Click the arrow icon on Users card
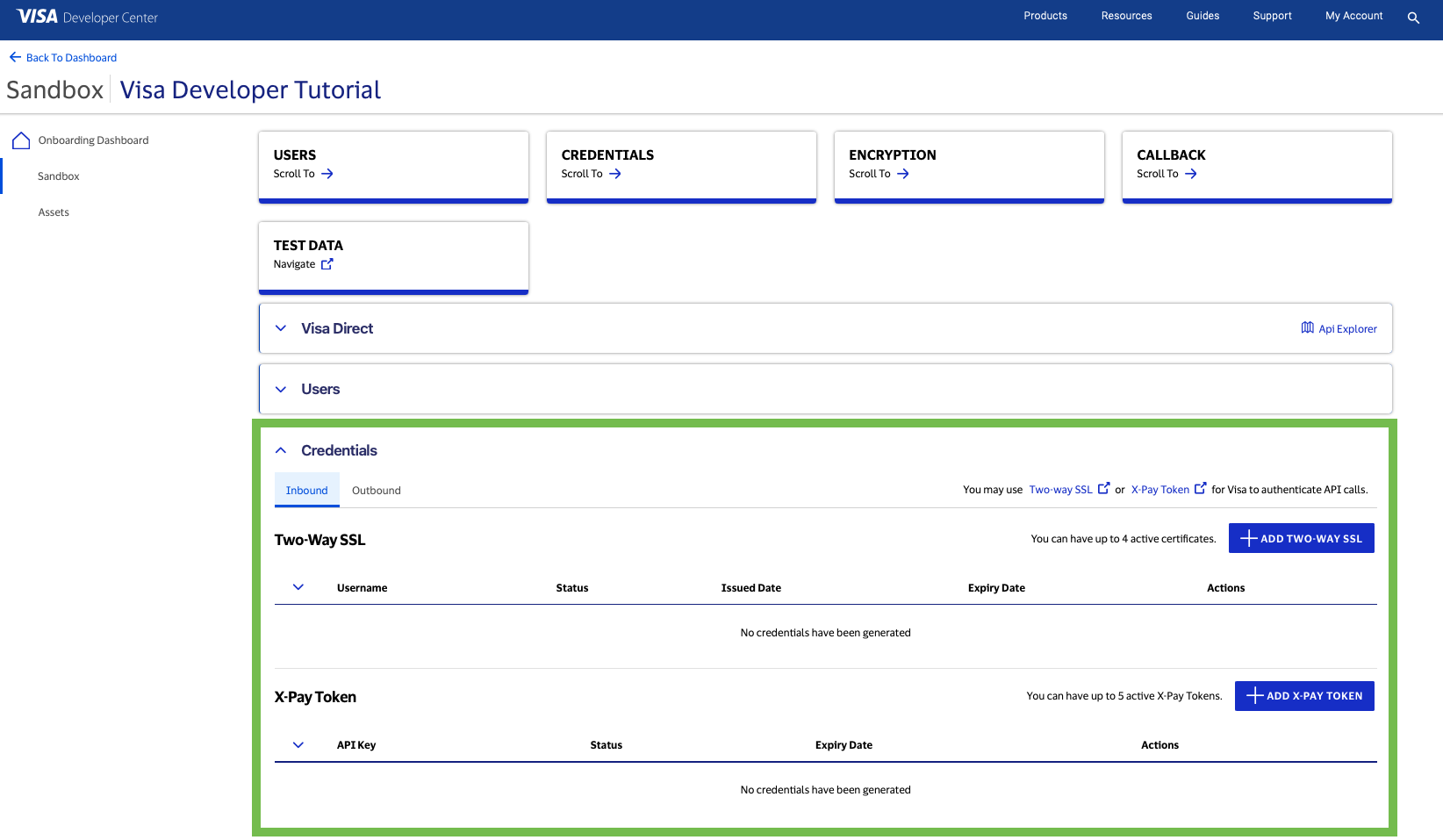This screenshot has width=1443, height=840. [x=327, y=174]
